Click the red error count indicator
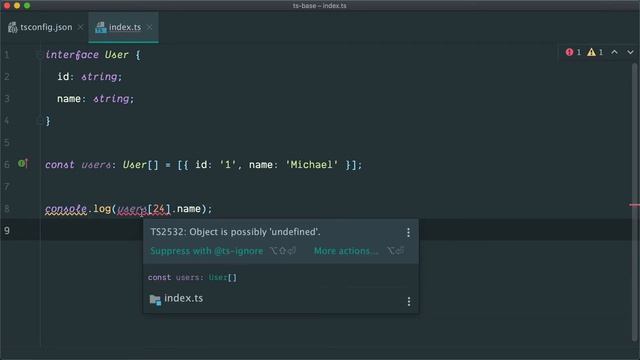This screenshot has width=640, height=360. tap(573, 52)
